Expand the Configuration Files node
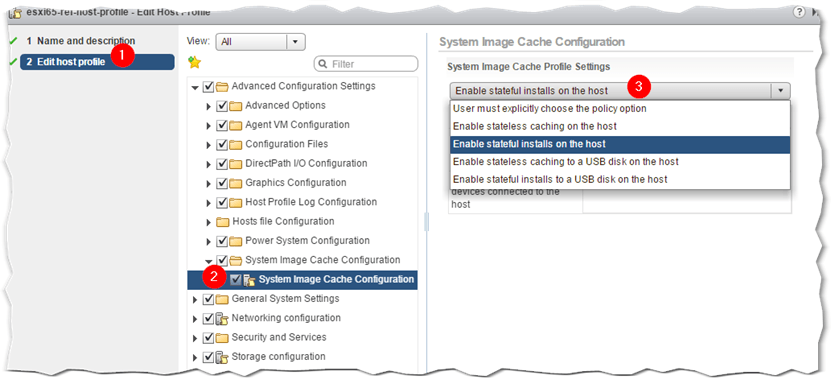 (x=209, y=145)
